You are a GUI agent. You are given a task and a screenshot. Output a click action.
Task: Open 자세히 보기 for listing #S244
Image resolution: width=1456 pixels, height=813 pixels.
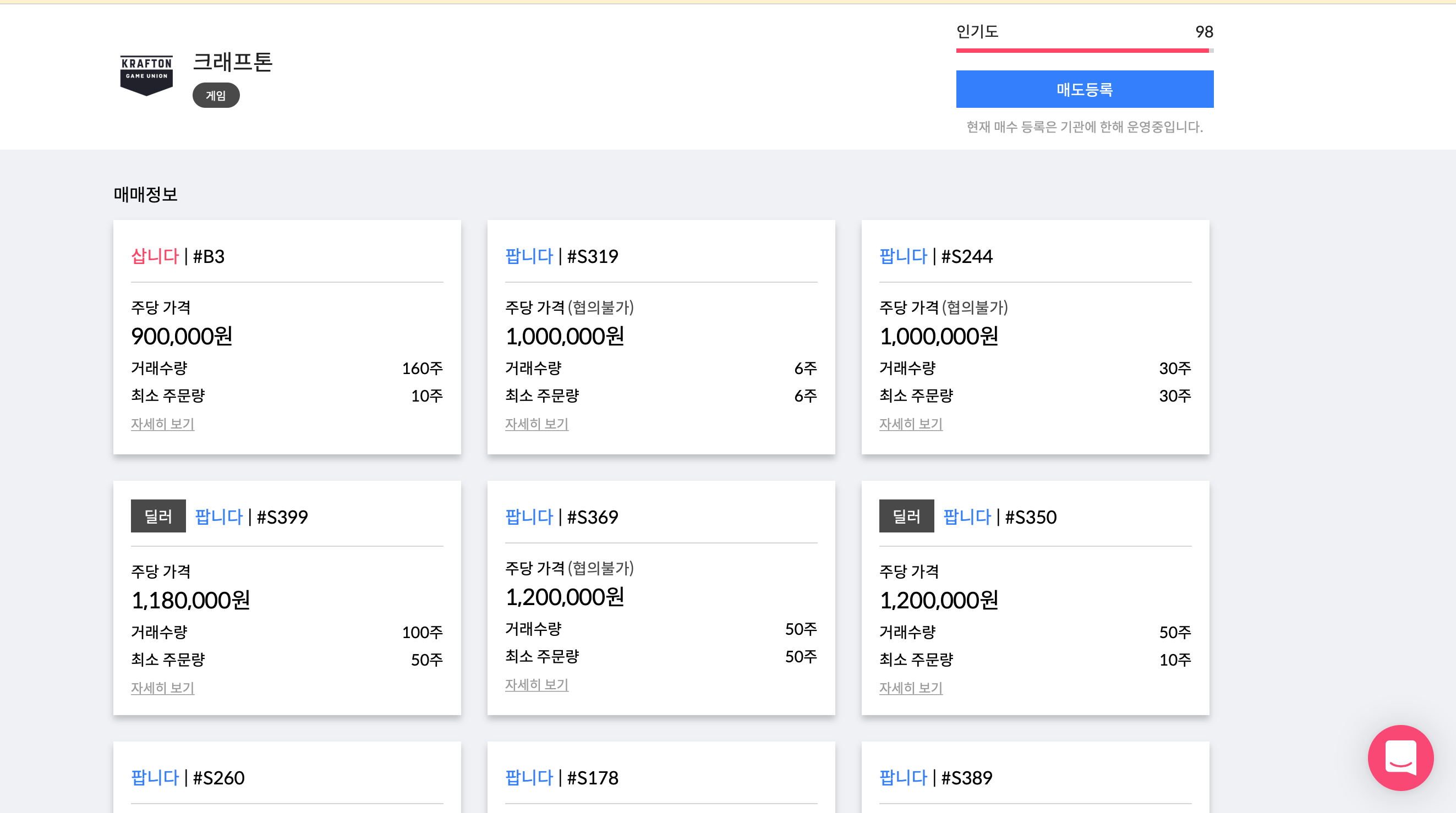(x=910, y=424)
